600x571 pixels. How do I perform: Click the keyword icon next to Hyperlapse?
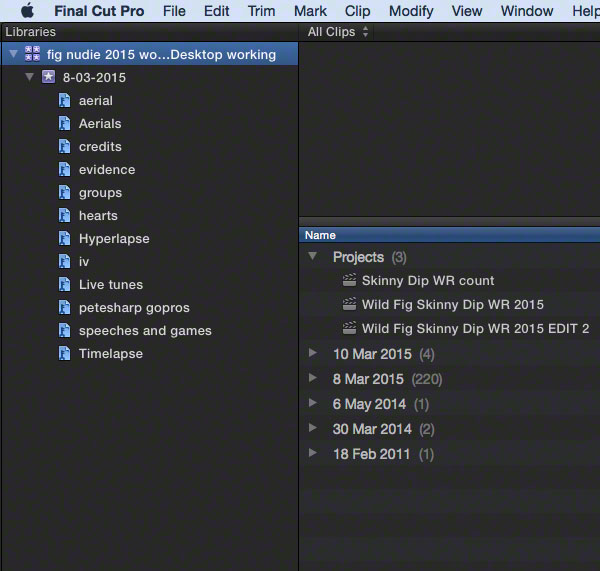(x=64, y=238)
